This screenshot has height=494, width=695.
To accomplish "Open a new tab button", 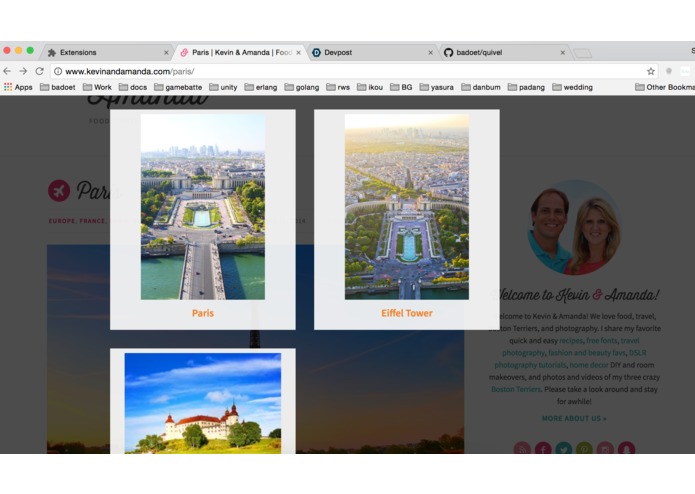I will 582,53.
